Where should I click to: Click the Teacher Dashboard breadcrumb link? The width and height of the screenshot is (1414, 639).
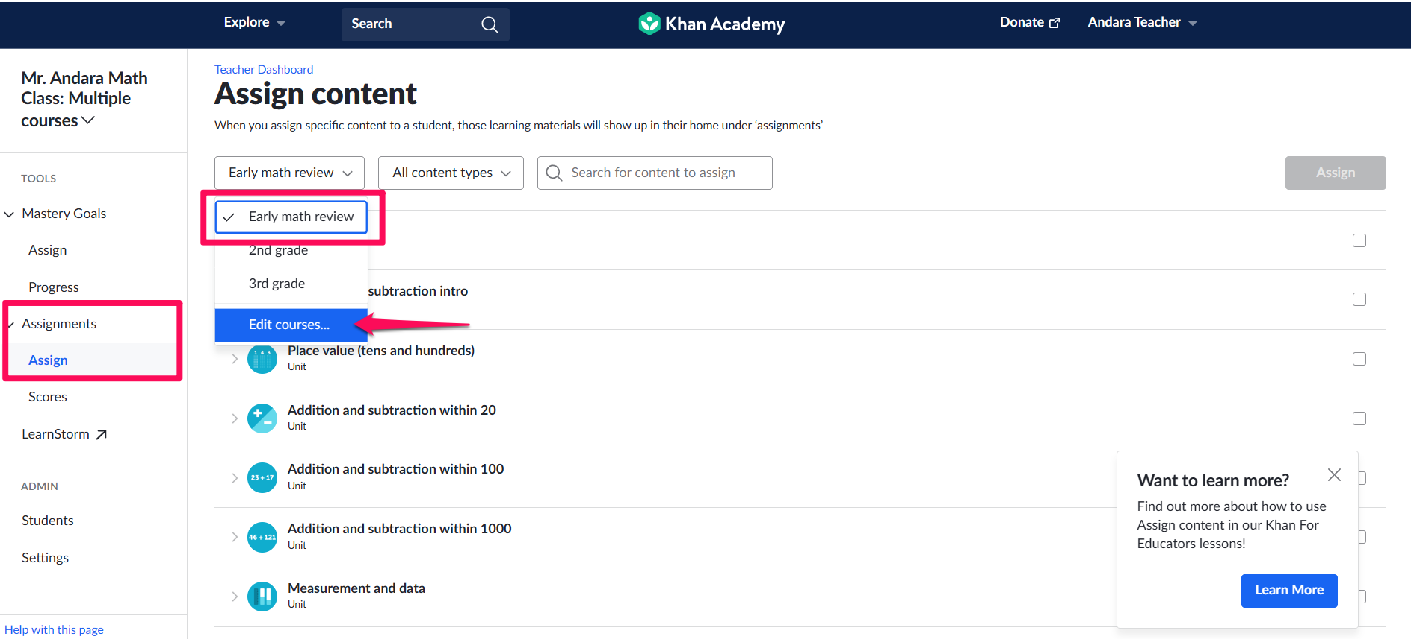[x=263, y=70]
